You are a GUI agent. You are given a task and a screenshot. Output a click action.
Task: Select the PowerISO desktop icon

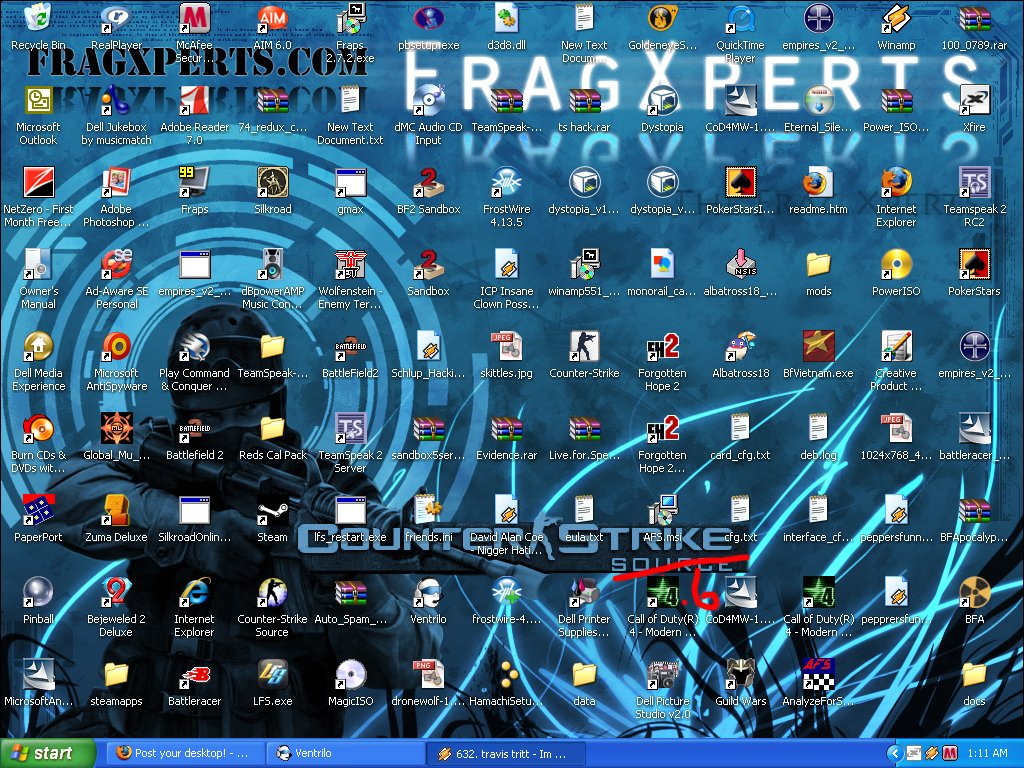click(896, 264)
